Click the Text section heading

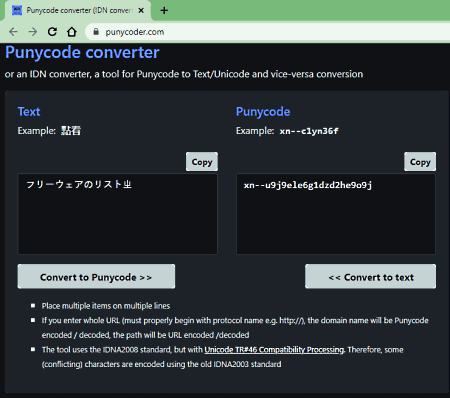[x=29, y=112]
